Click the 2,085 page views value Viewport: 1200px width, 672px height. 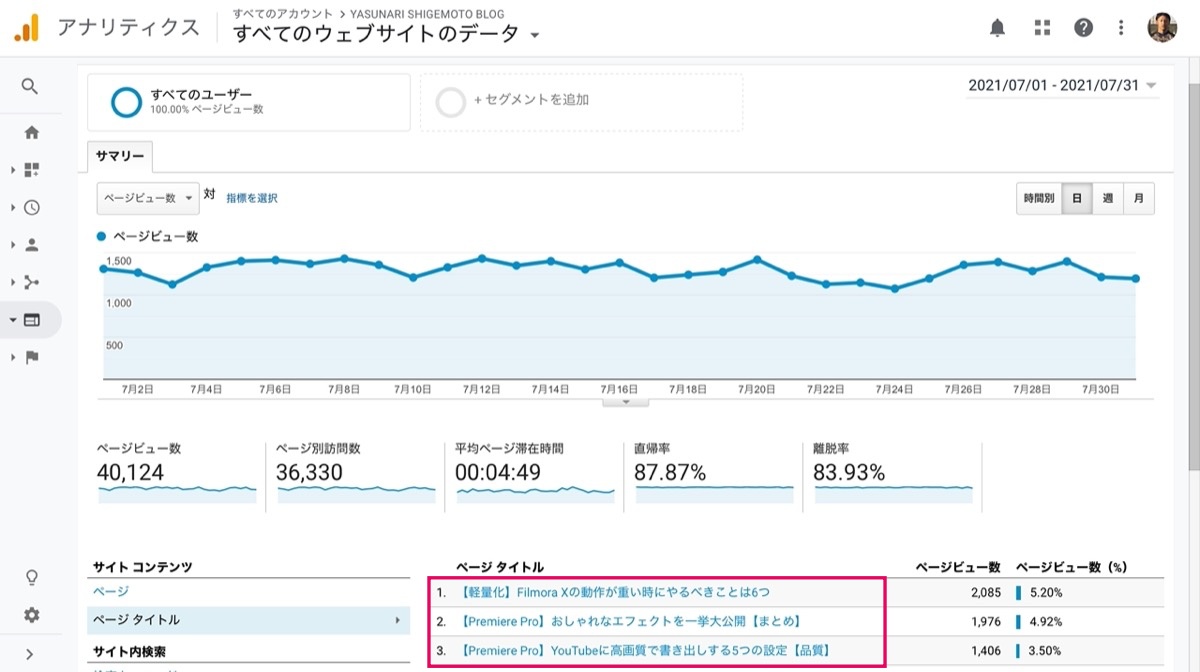click(x=985, y=592)
